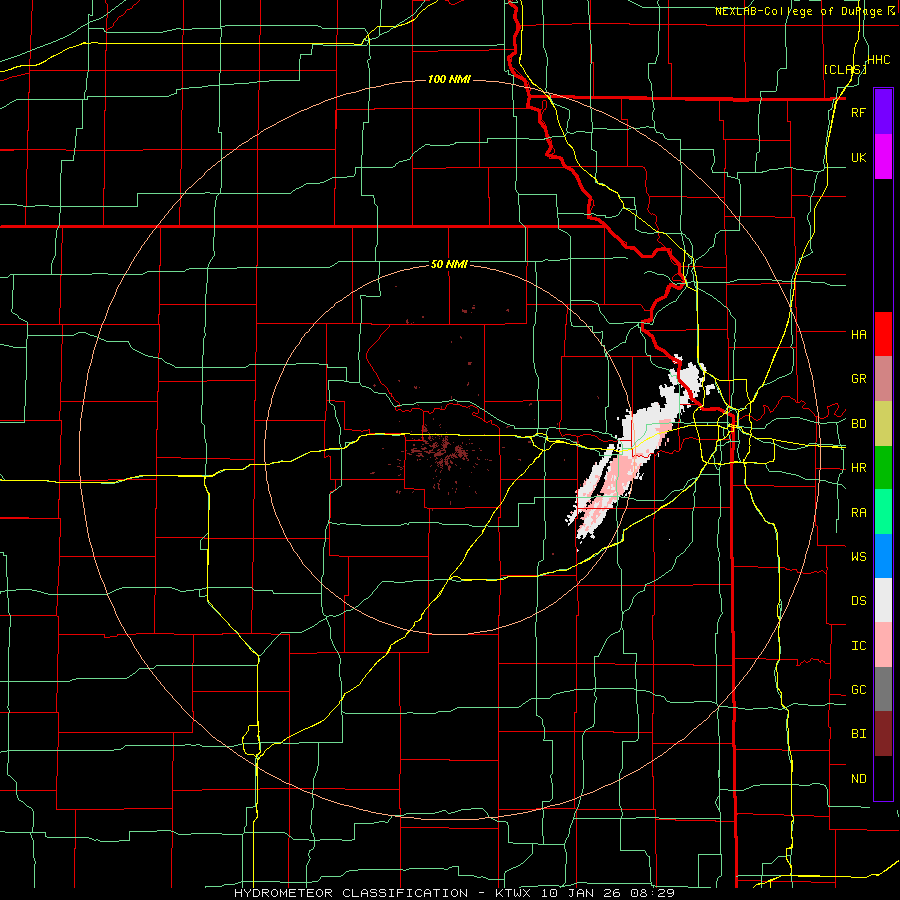
Task: Click the UK legend label
Action: (858, 157)
